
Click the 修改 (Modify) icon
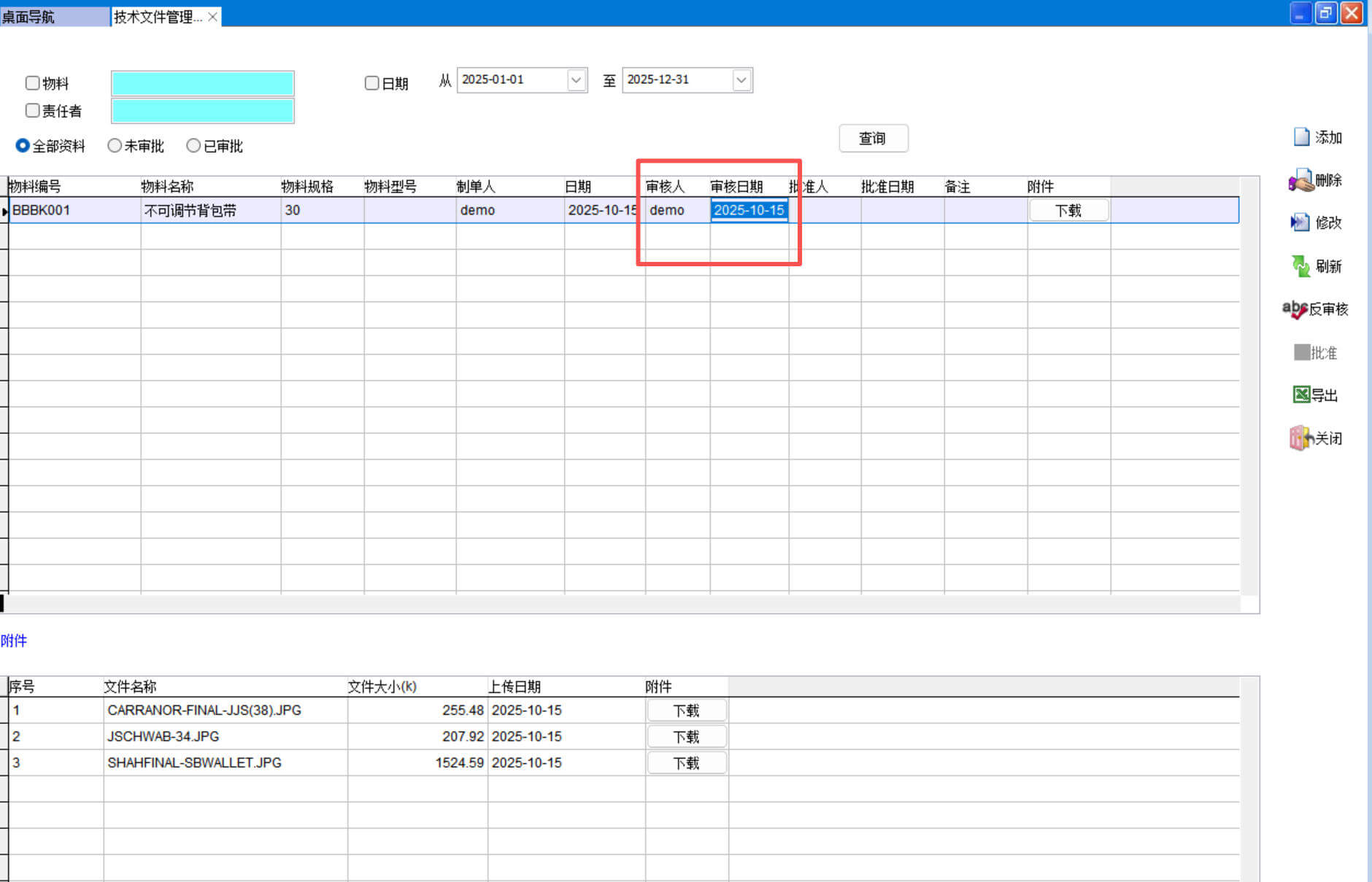click(x=1300, y=223)
